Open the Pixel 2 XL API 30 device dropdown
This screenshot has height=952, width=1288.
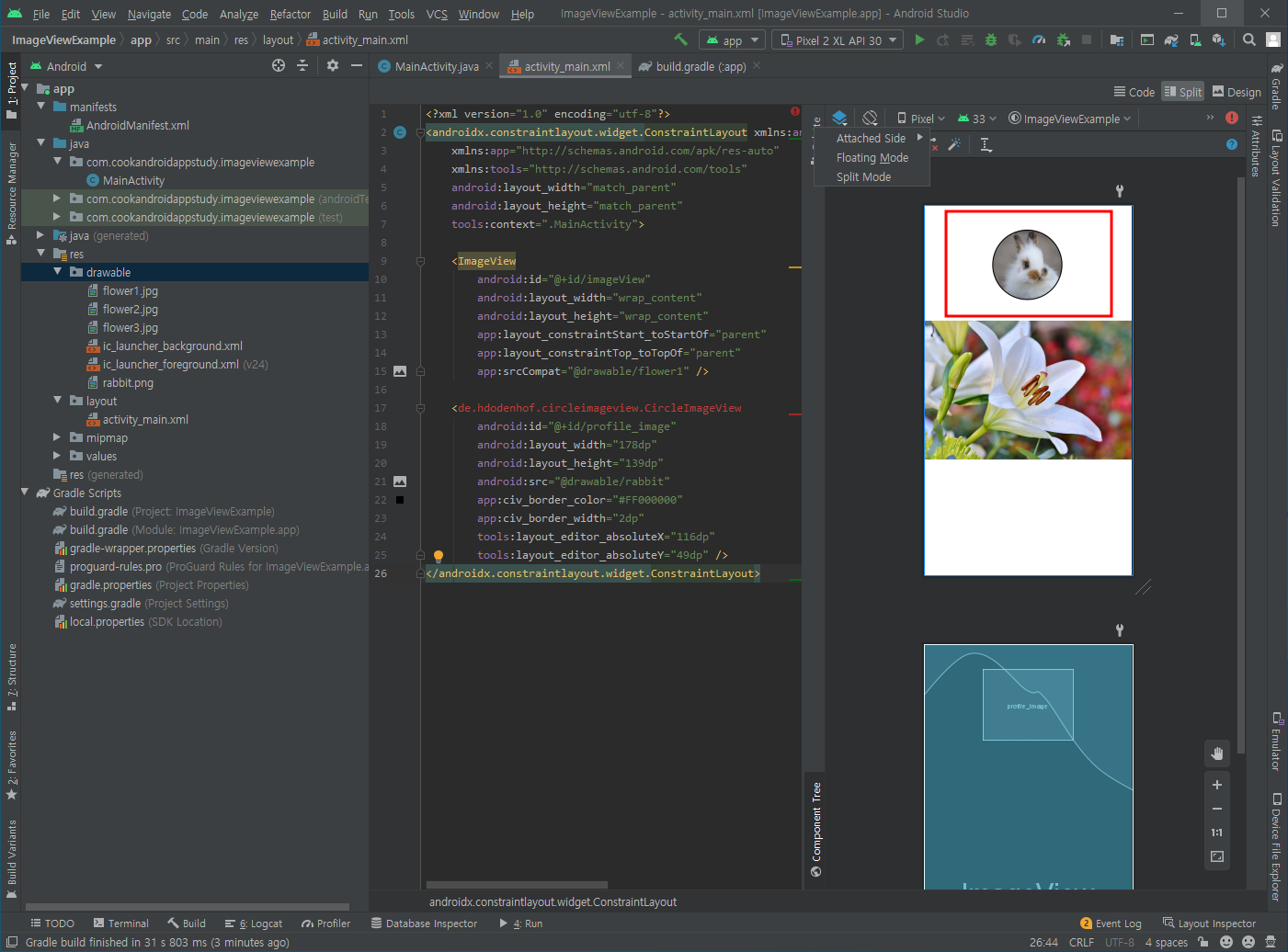pos(838,40)
